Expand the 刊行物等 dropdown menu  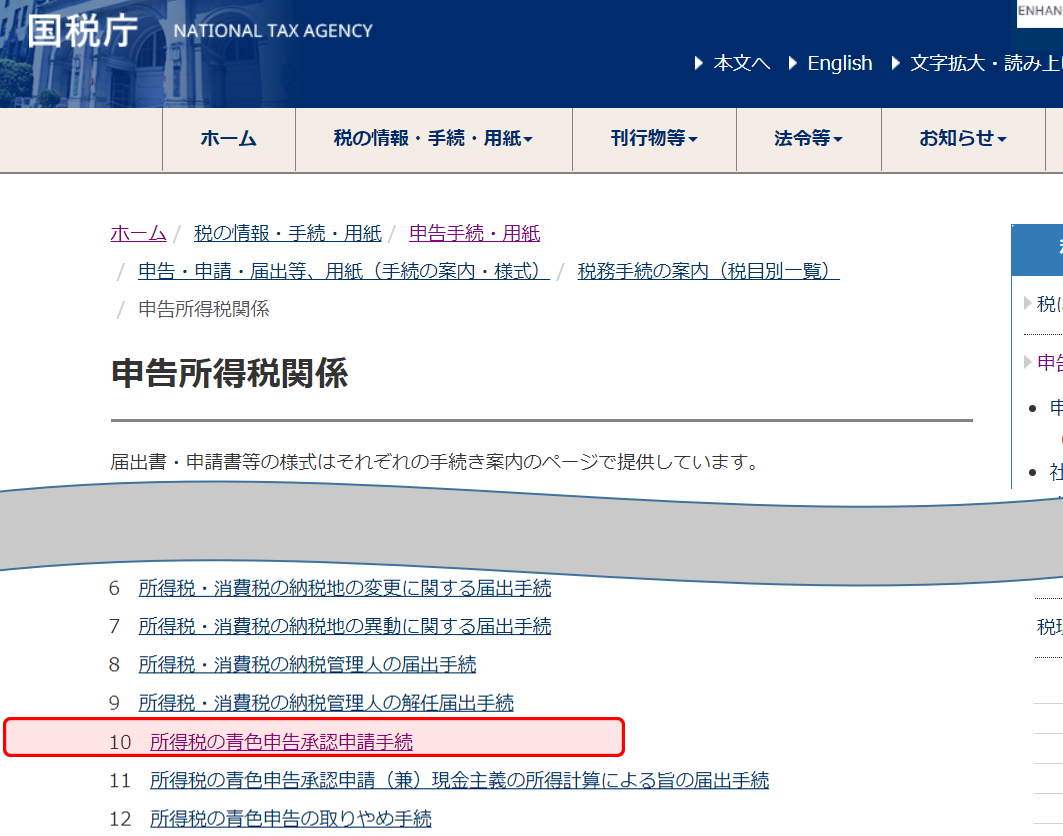[654, 139]
